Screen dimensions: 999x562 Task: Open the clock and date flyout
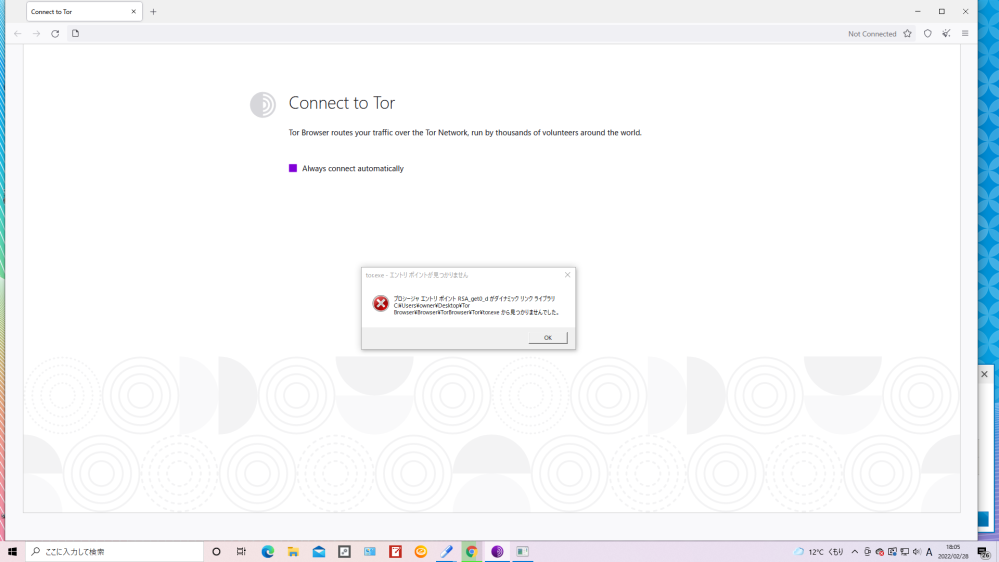pos(953,552)
